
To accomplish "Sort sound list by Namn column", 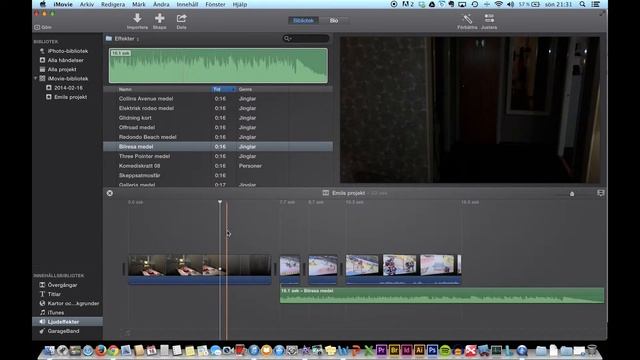I will pyautogui.click(x=125, y=89).
